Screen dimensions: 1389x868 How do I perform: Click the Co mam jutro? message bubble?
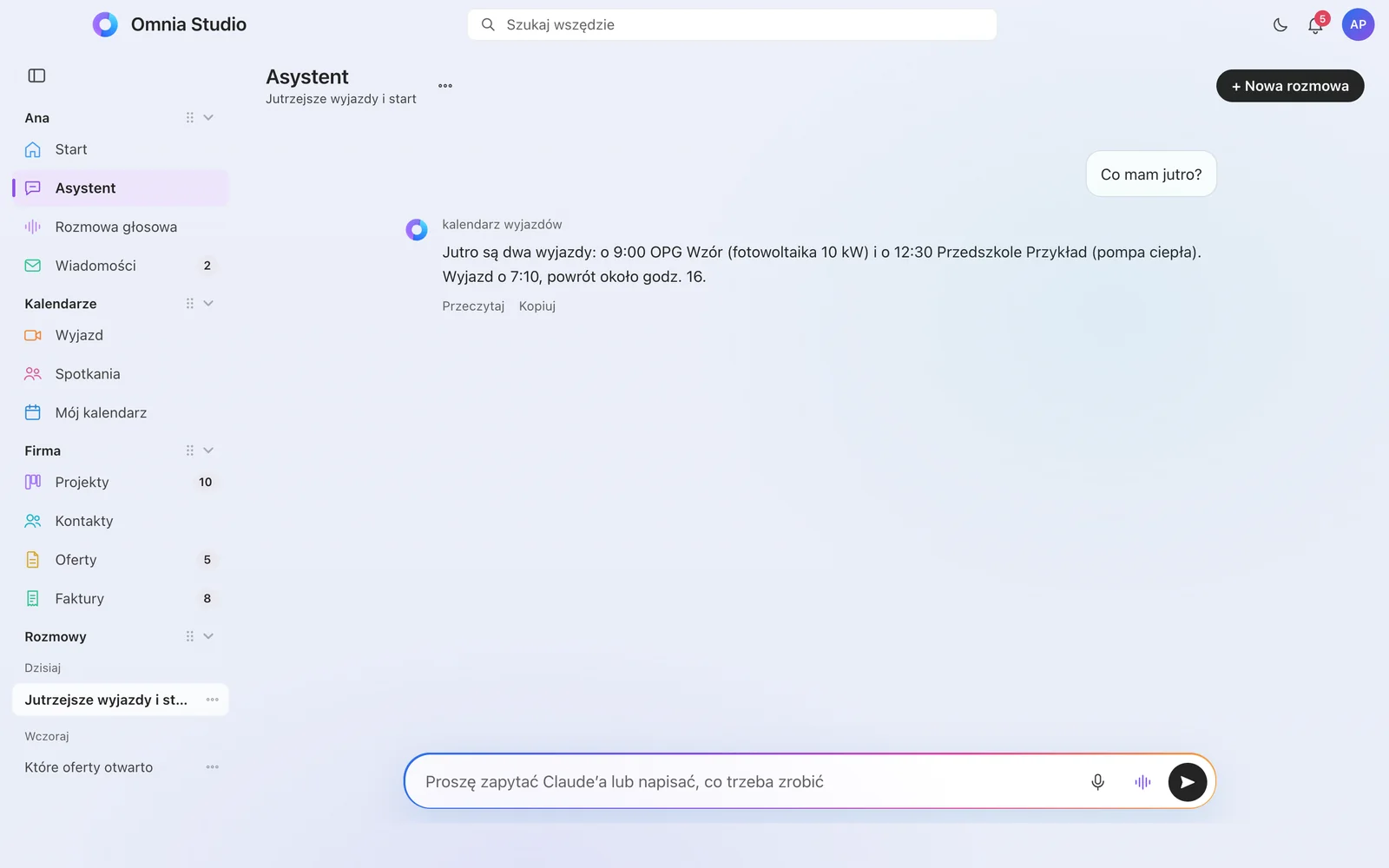[x=1151, y=174]
